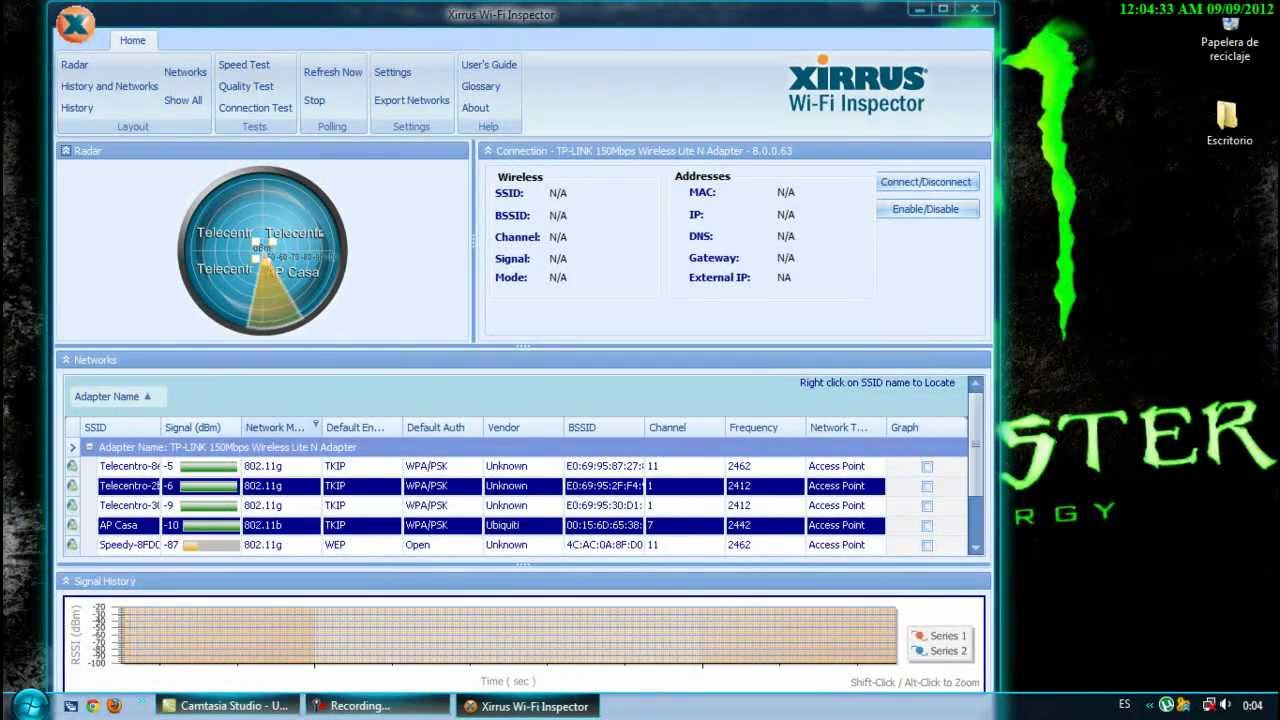The height and width of the screenshot is (720, 1280).
Task: Click Export Networks
Action: pos(412,100)
